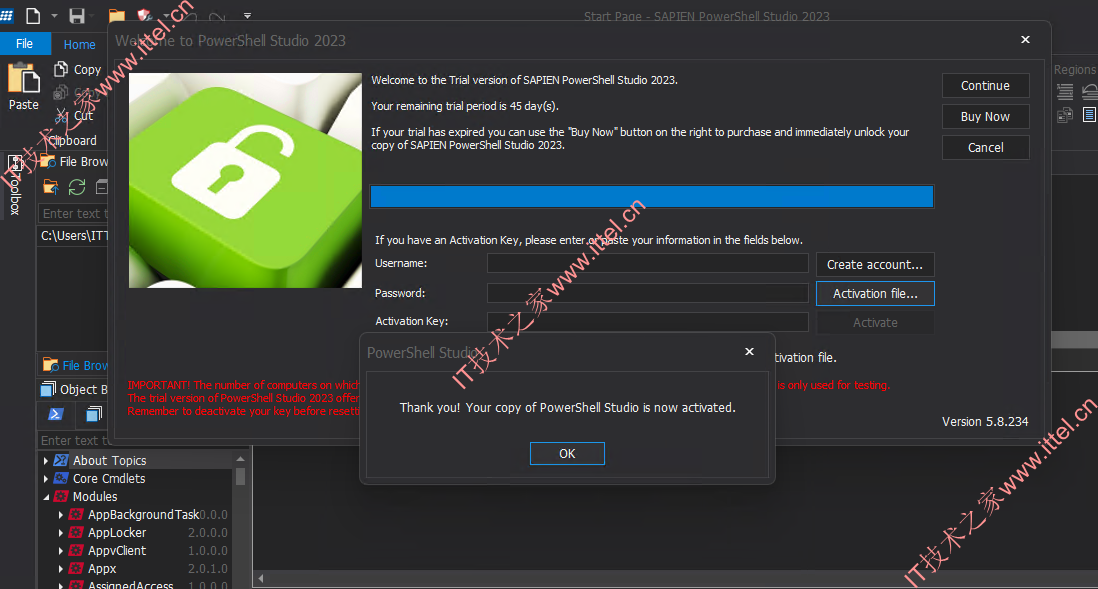
Task: Click the PowerShell icon in Object Browser toolbar
Action: point(56,415)
